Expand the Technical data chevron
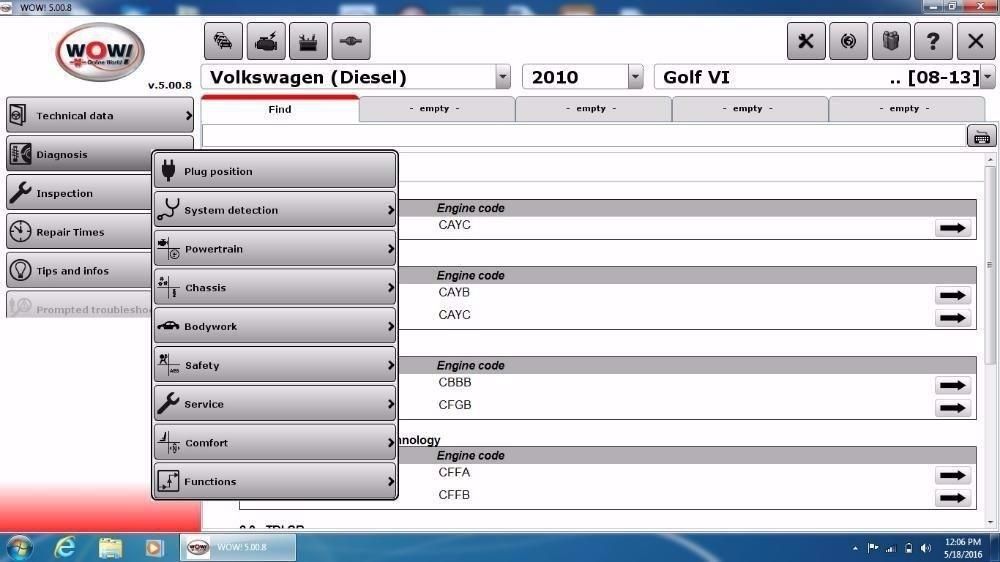The height and width of the screenshot is (562, 1000). pos(189,115)
